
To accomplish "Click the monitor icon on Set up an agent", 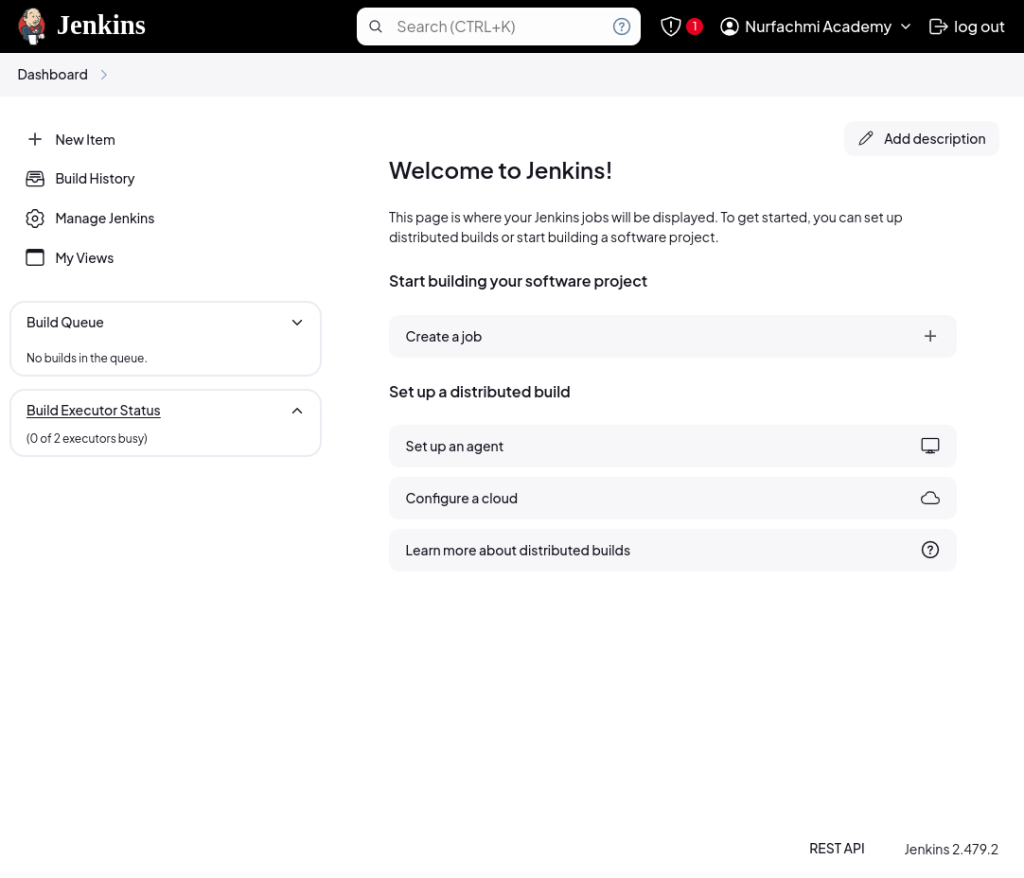I will point(930,446).
